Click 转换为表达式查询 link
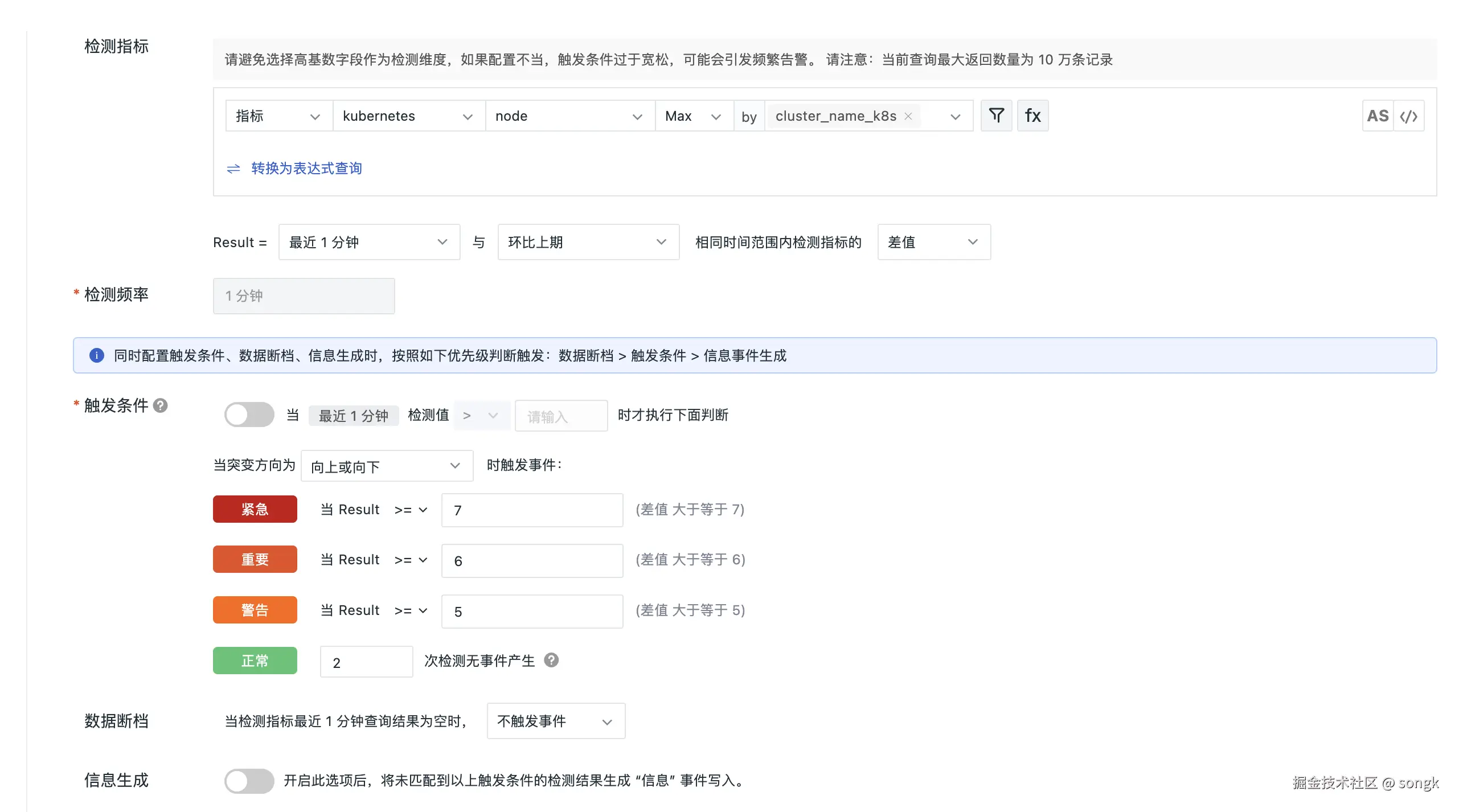Image resolution: width=1459 pixels, height=812 pixels. click(306, 169)
